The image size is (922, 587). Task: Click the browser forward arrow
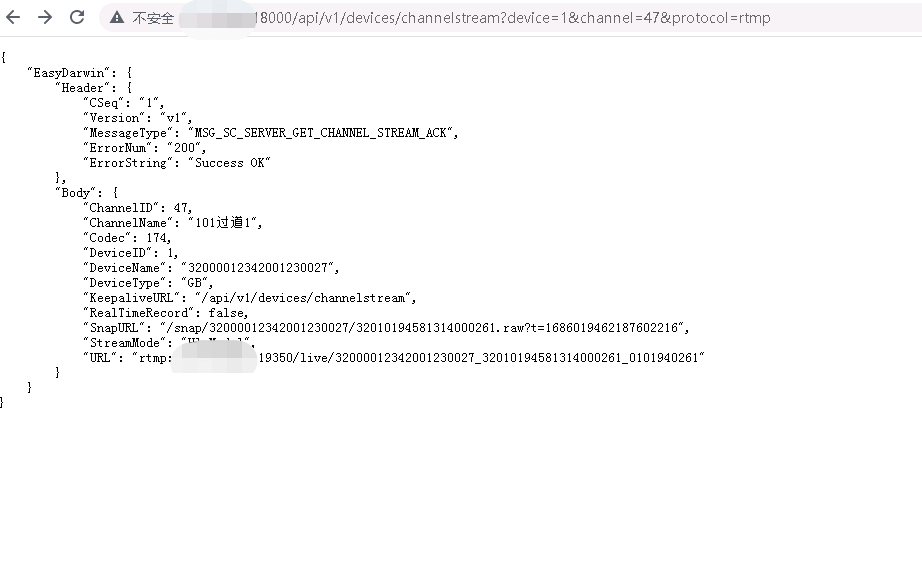click(45, 17)
